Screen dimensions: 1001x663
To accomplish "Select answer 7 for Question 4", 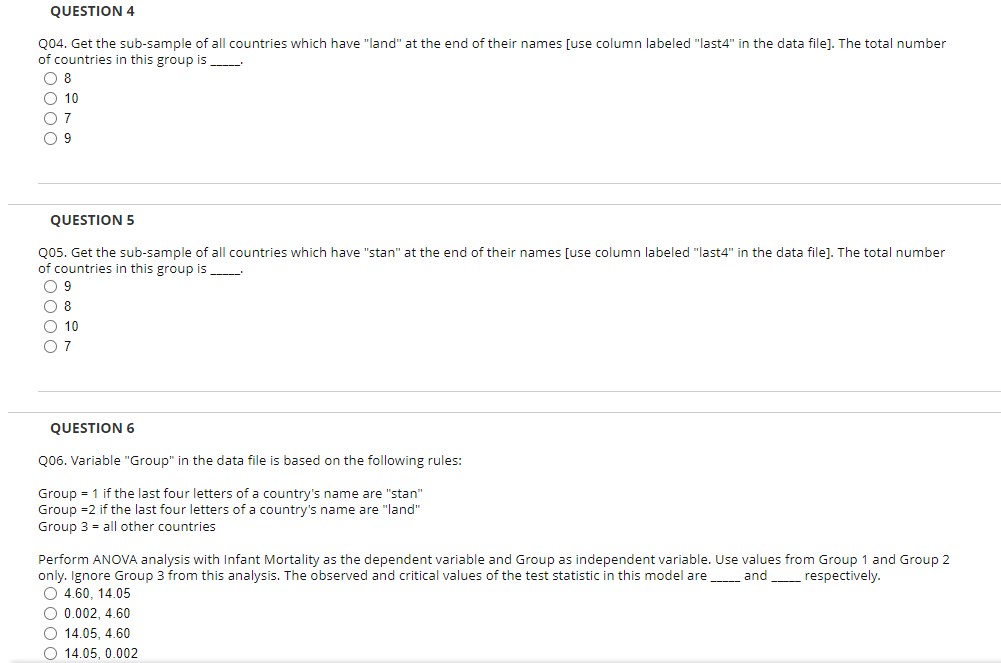I will (50, 118).
